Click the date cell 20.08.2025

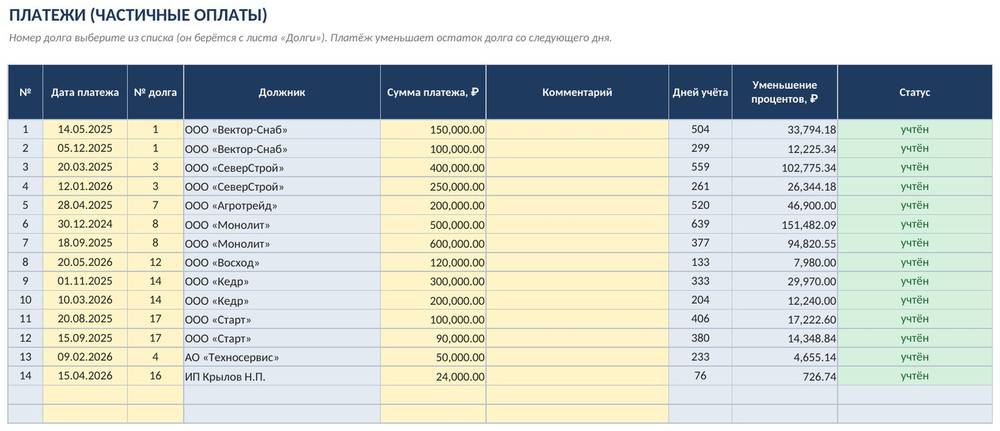[85, 319]
